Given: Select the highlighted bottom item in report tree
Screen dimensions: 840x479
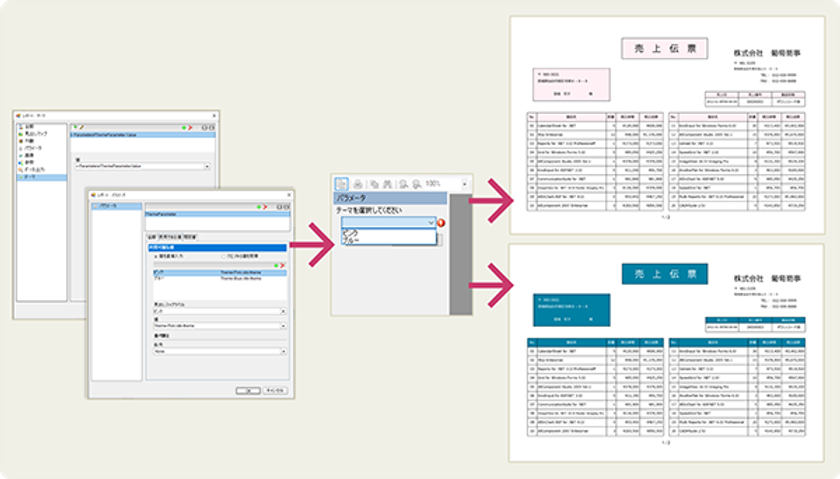Looking at the screenshot, I should pos(42,177).
